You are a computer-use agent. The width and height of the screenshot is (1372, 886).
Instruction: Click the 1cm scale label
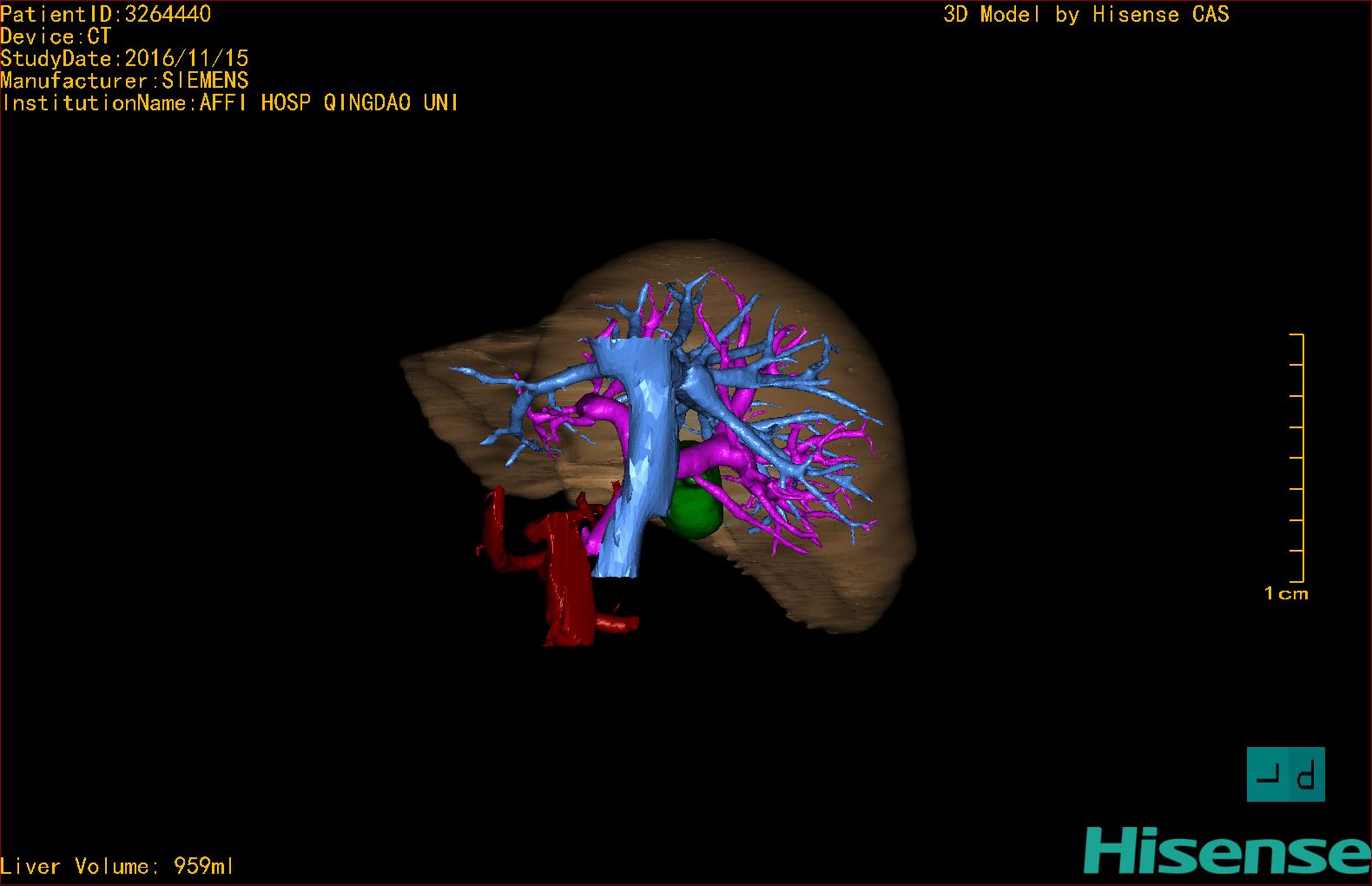point(1286,594)
